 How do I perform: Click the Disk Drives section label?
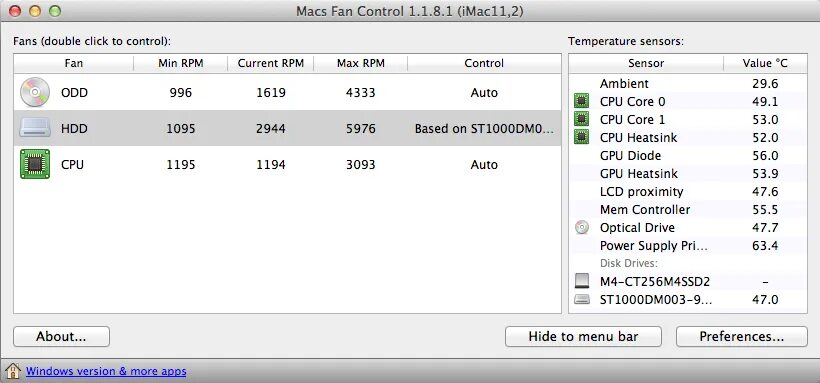pos(629,263)
